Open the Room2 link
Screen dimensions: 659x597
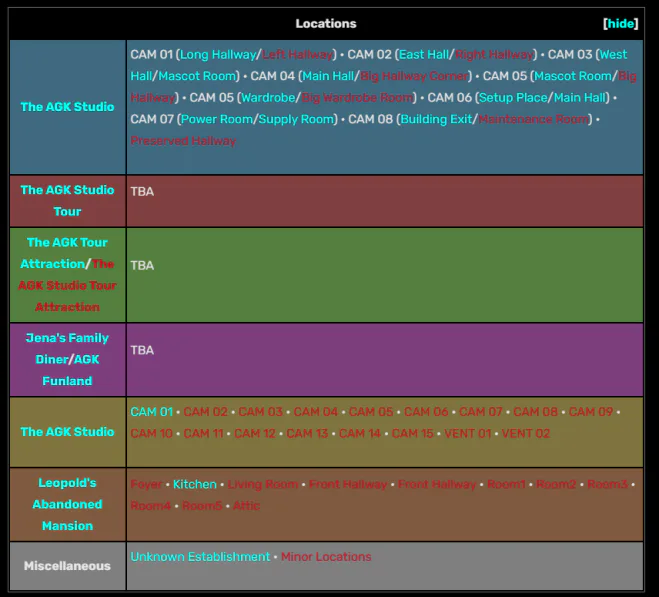[556, 484]
